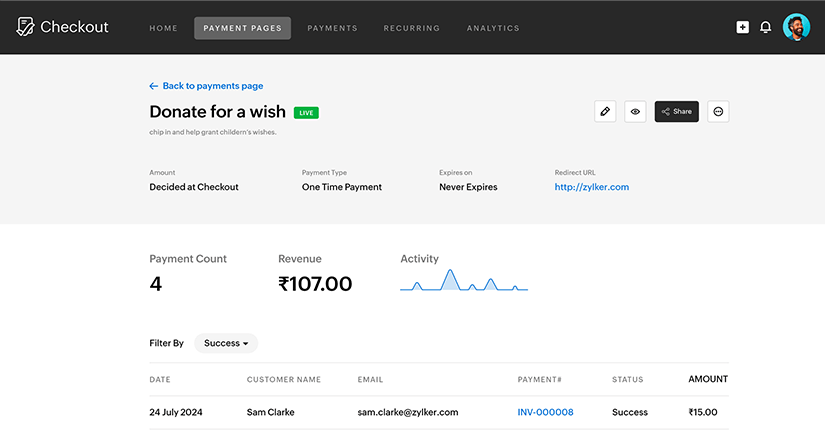The height and width of the screenshot is (440, 825).
Task: Expand the Success filter dropdown
Action: pyautogui.click(x=226, y=343)
